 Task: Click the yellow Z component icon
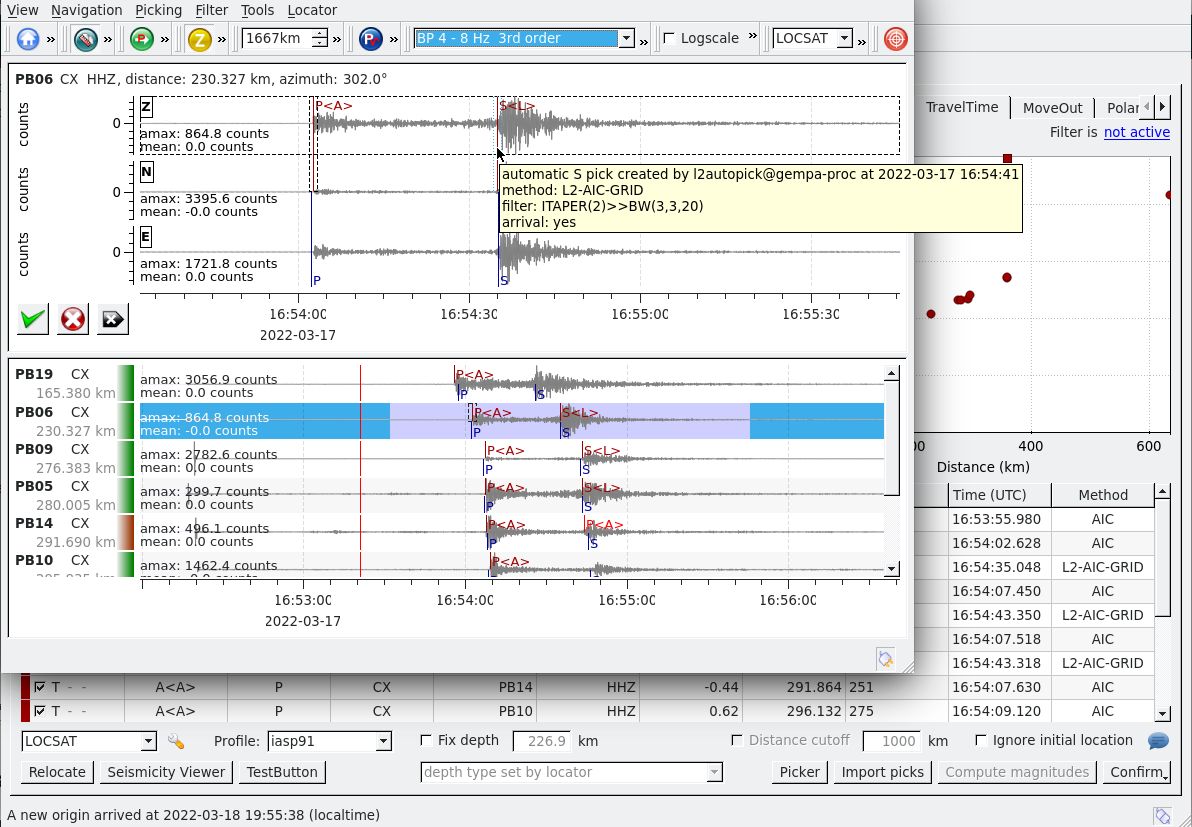pos(199,39)
